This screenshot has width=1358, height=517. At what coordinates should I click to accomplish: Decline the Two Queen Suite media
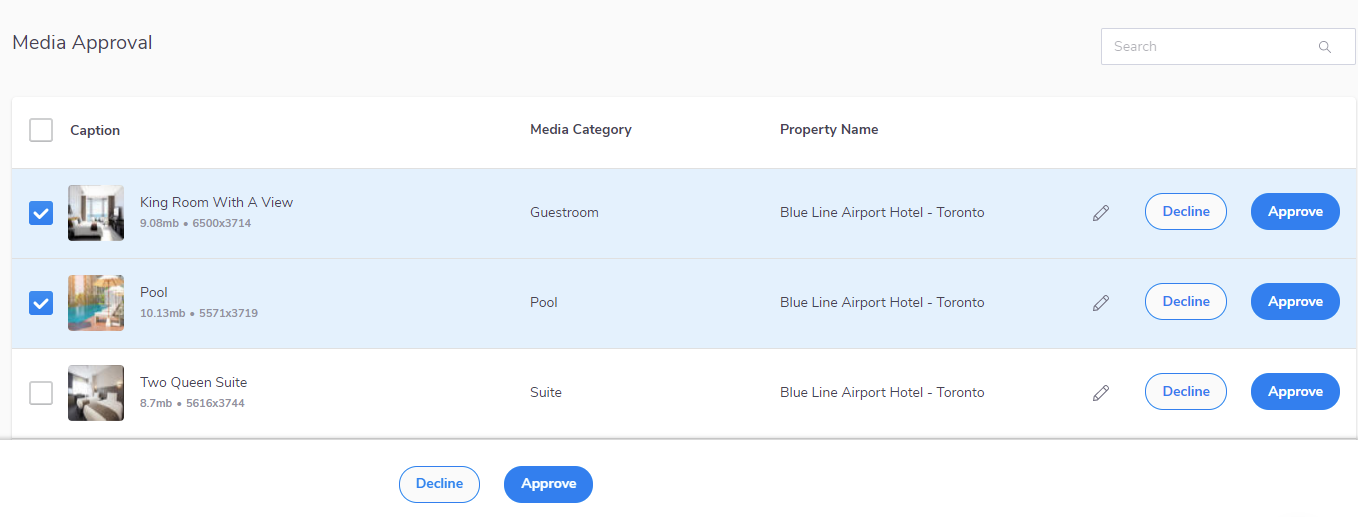click(1186, 392)
